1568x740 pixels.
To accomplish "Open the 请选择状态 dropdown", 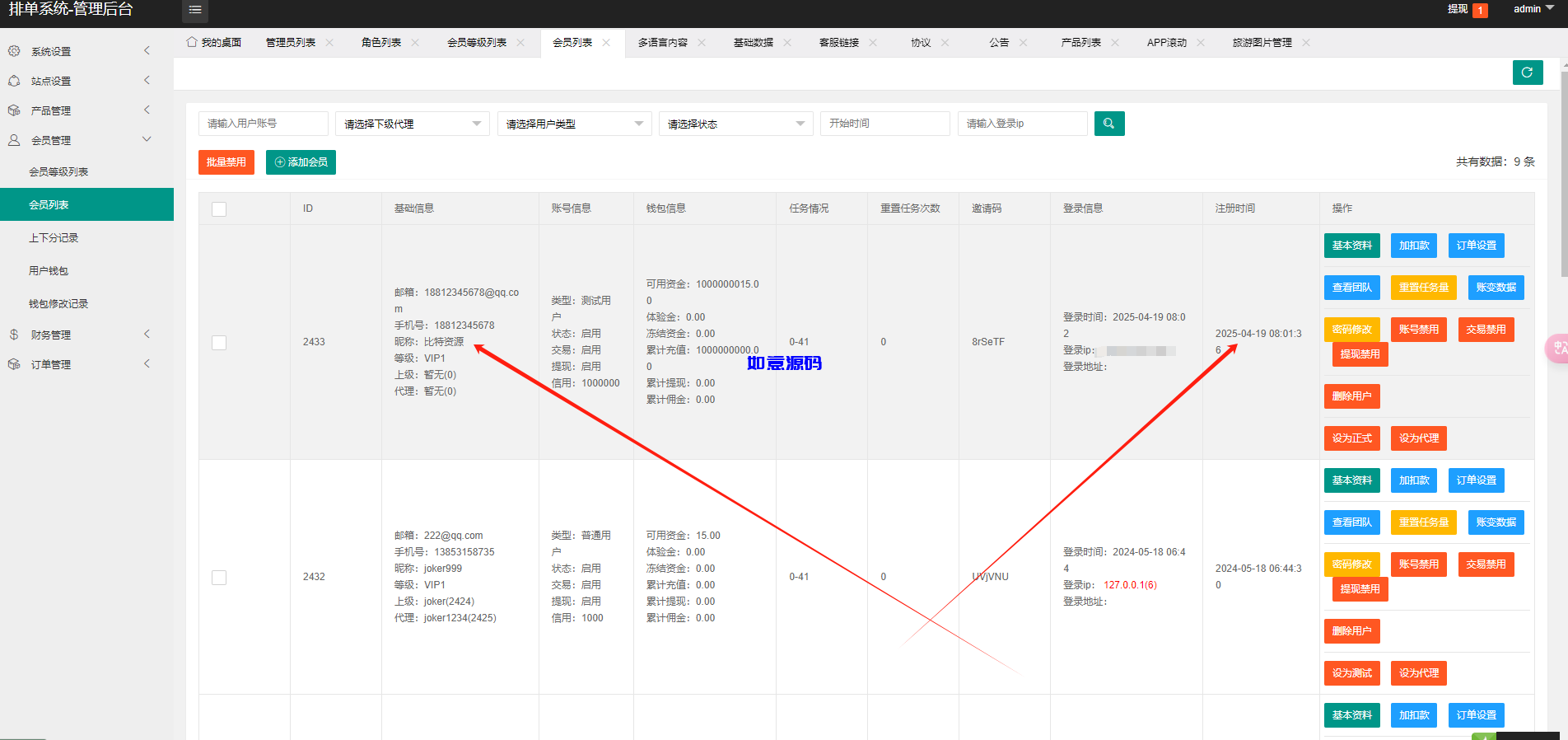I will pyautogui.click(x=736, y=124).
